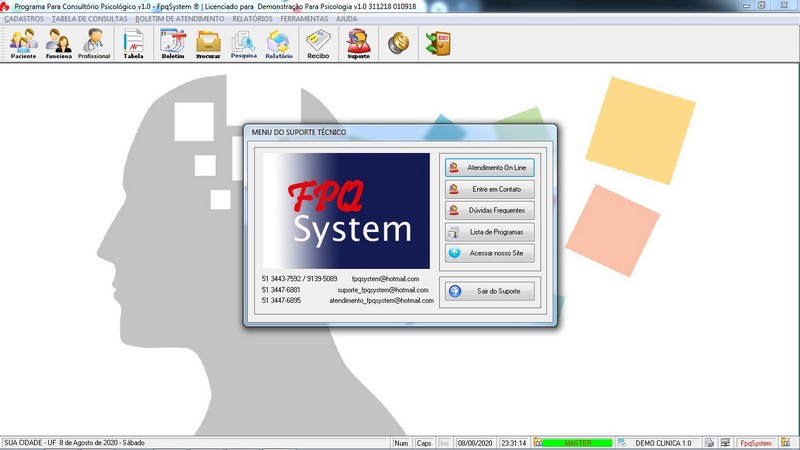Open the Recibo receipt icon
Image resolution: width=800 pixels, height=450 pixels.
(x=318, y=44)
